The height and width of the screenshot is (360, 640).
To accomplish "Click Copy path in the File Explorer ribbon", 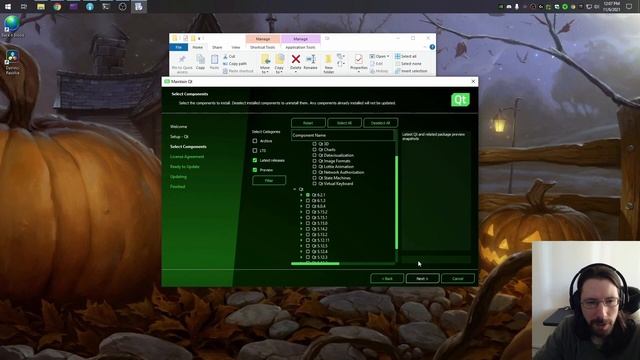I will coord(235,64).
